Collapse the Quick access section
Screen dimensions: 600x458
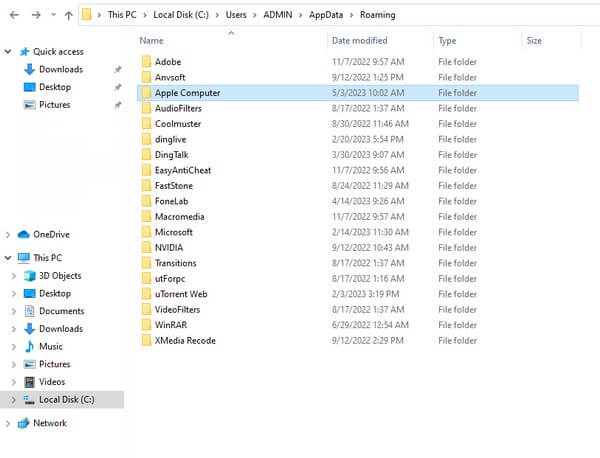click(8, 52)
